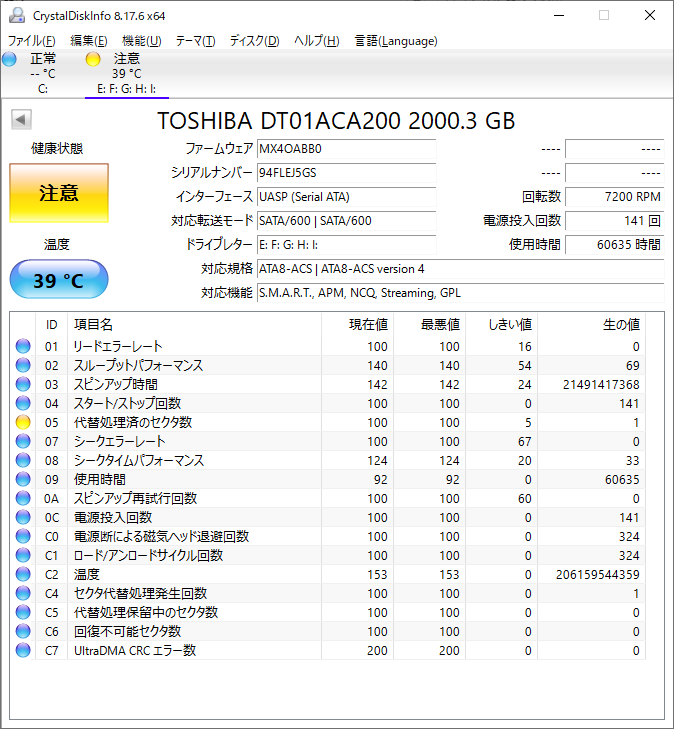Click status orb for row 01 リードエラーレート
The image size is (674, 729).
(23, 346)
